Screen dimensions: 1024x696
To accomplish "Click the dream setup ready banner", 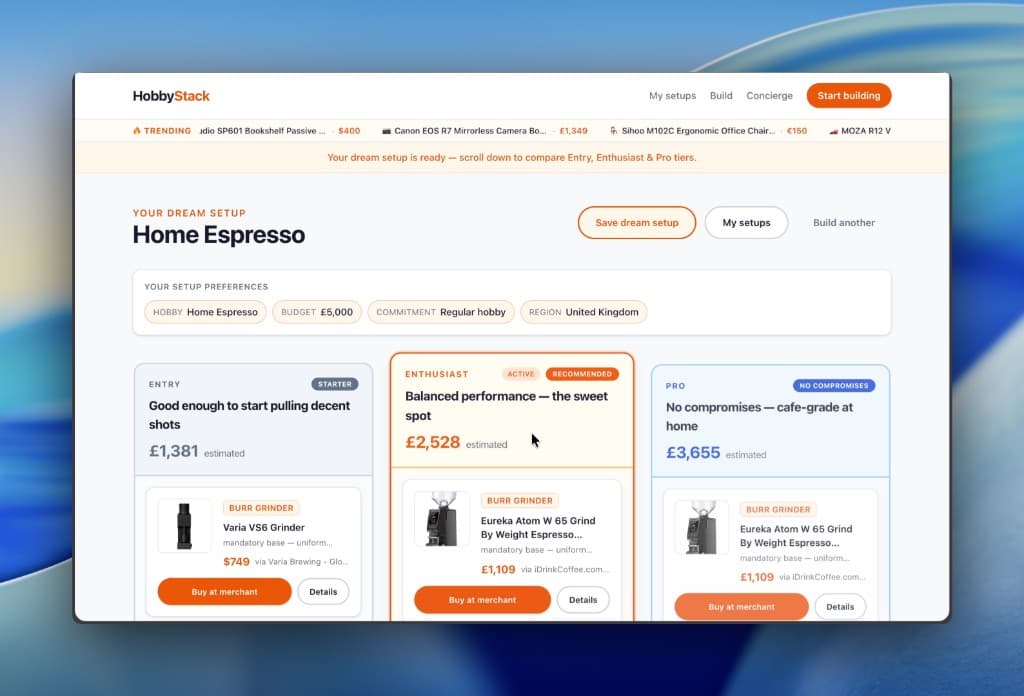I will tap(512, 157).
